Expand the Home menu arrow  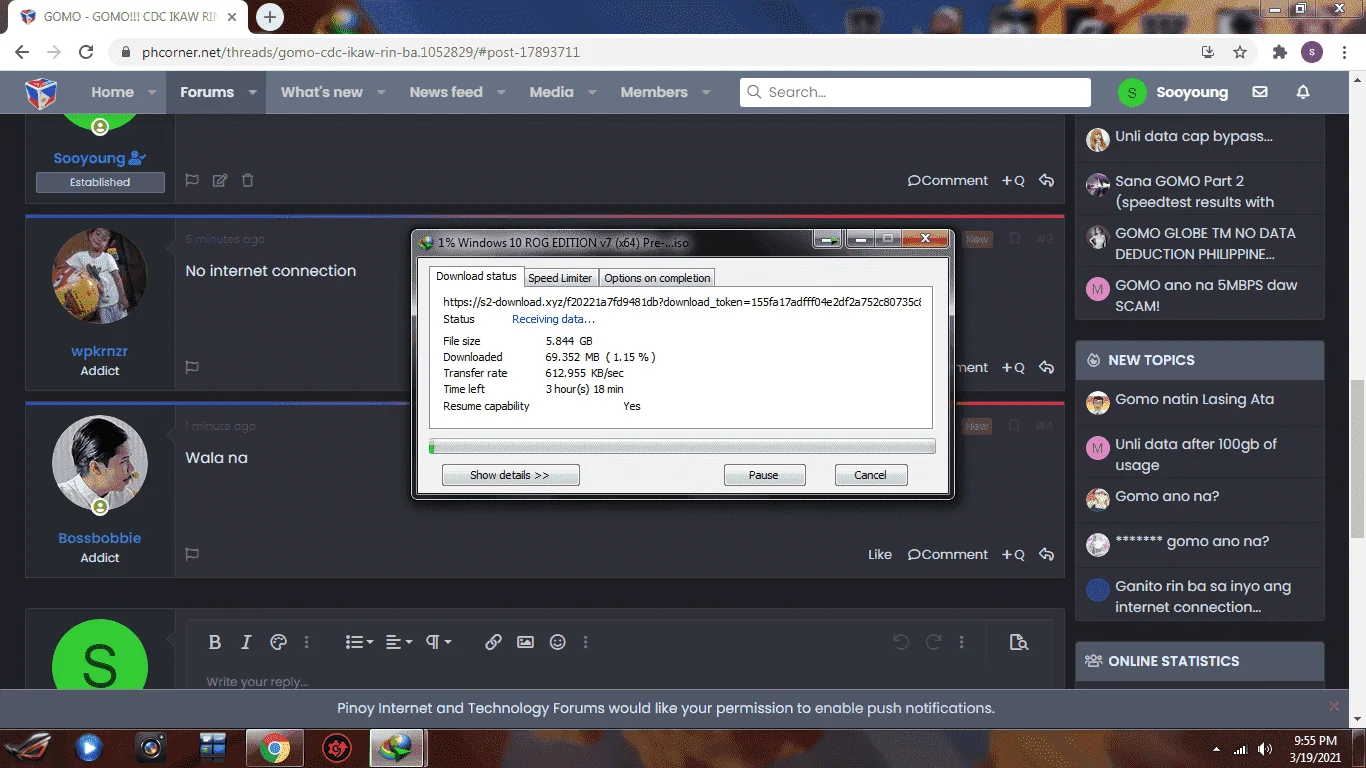point(152,92)
